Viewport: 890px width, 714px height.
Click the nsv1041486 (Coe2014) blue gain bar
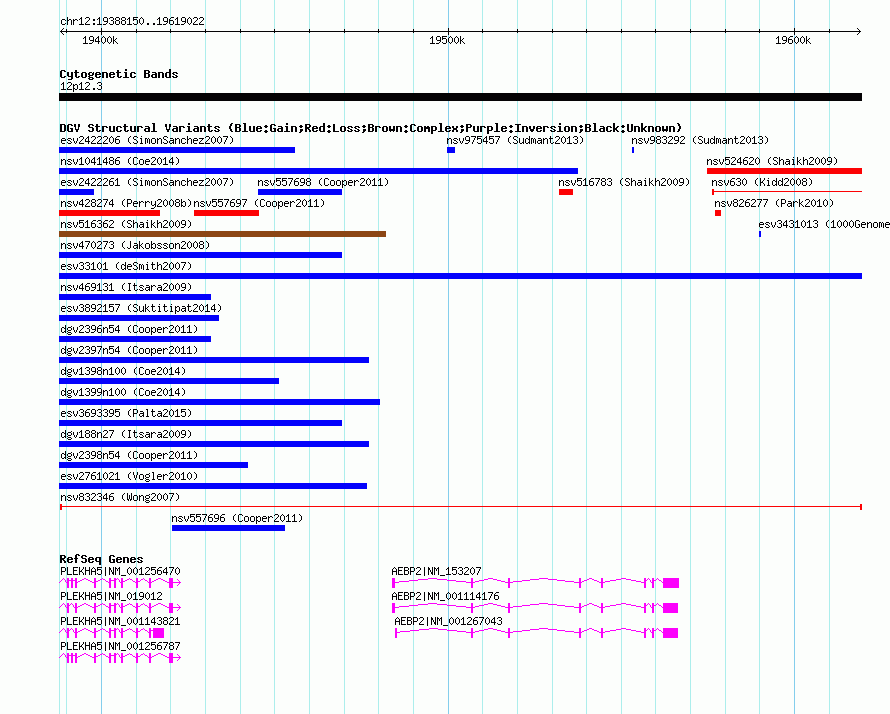point(318,171)
